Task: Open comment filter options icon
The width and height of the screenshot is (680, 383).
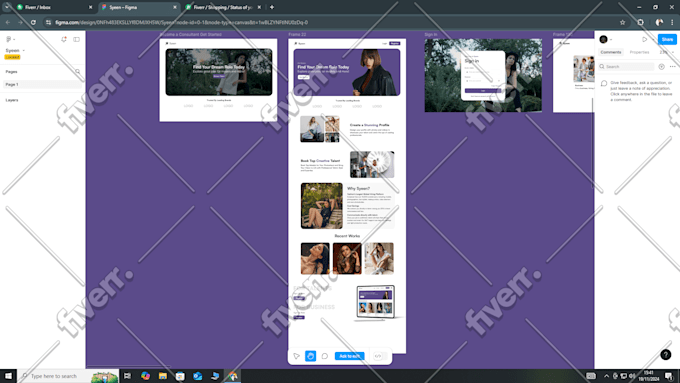Action: 661,66
